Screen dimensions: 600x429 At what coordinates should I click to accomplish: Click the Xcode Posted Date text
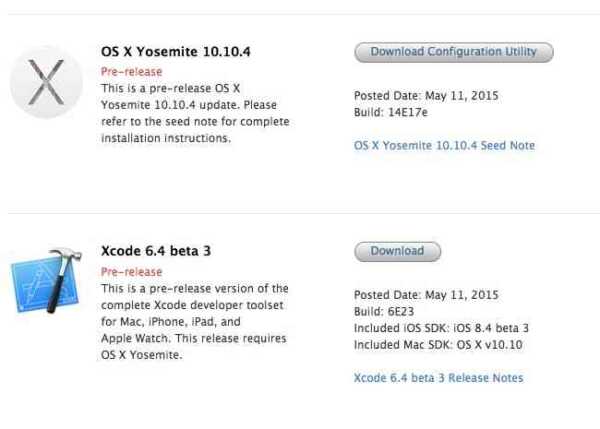pyautogui.click(x=426, y=295)
